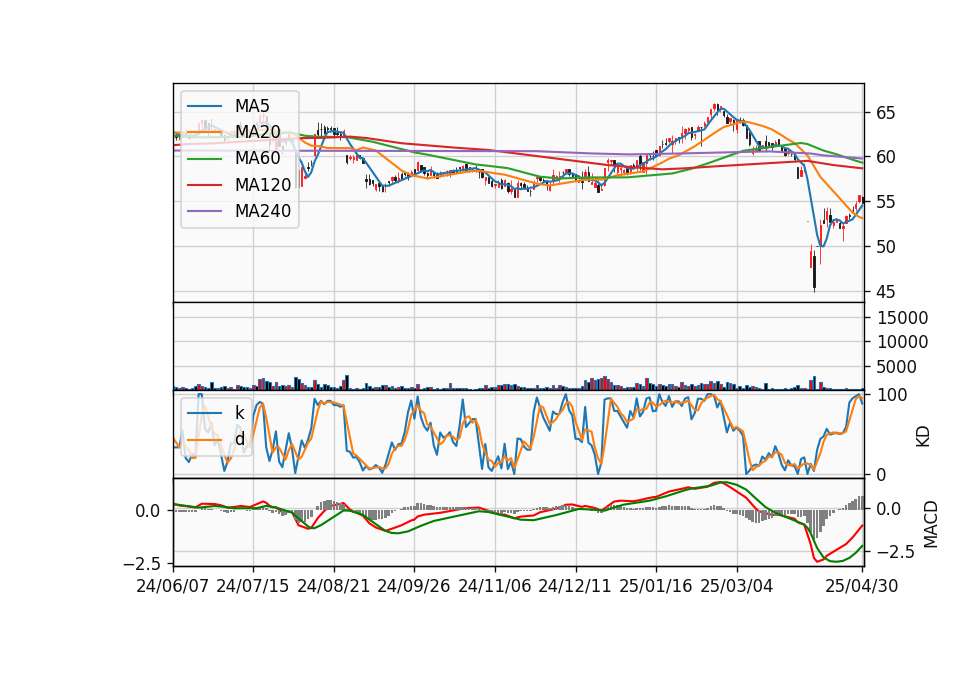
Task: Click the 45 price axis label
Action: pos(885,292)
